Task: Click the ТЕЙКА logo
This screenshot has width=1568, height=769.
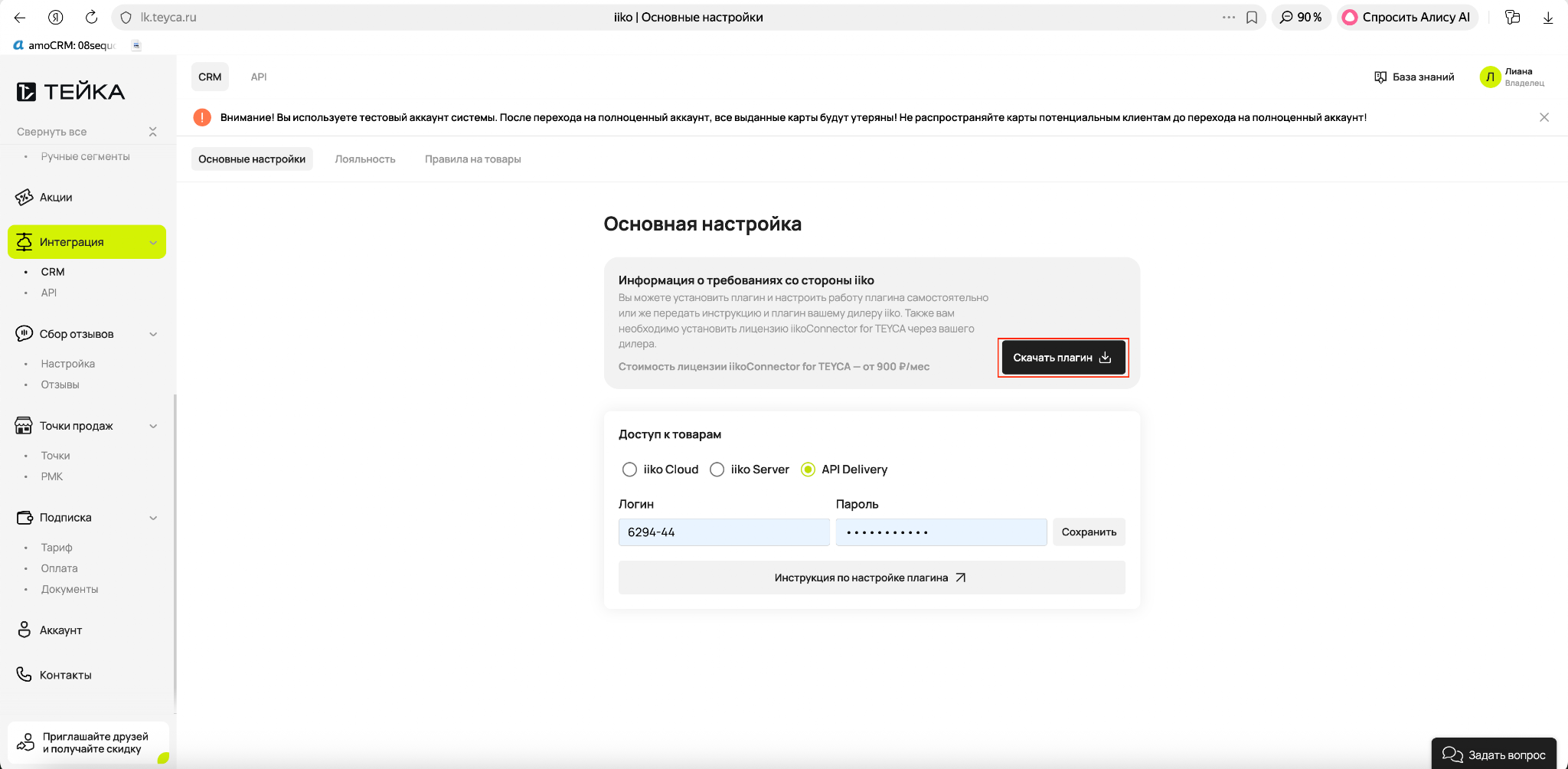Action: (70, 92)
